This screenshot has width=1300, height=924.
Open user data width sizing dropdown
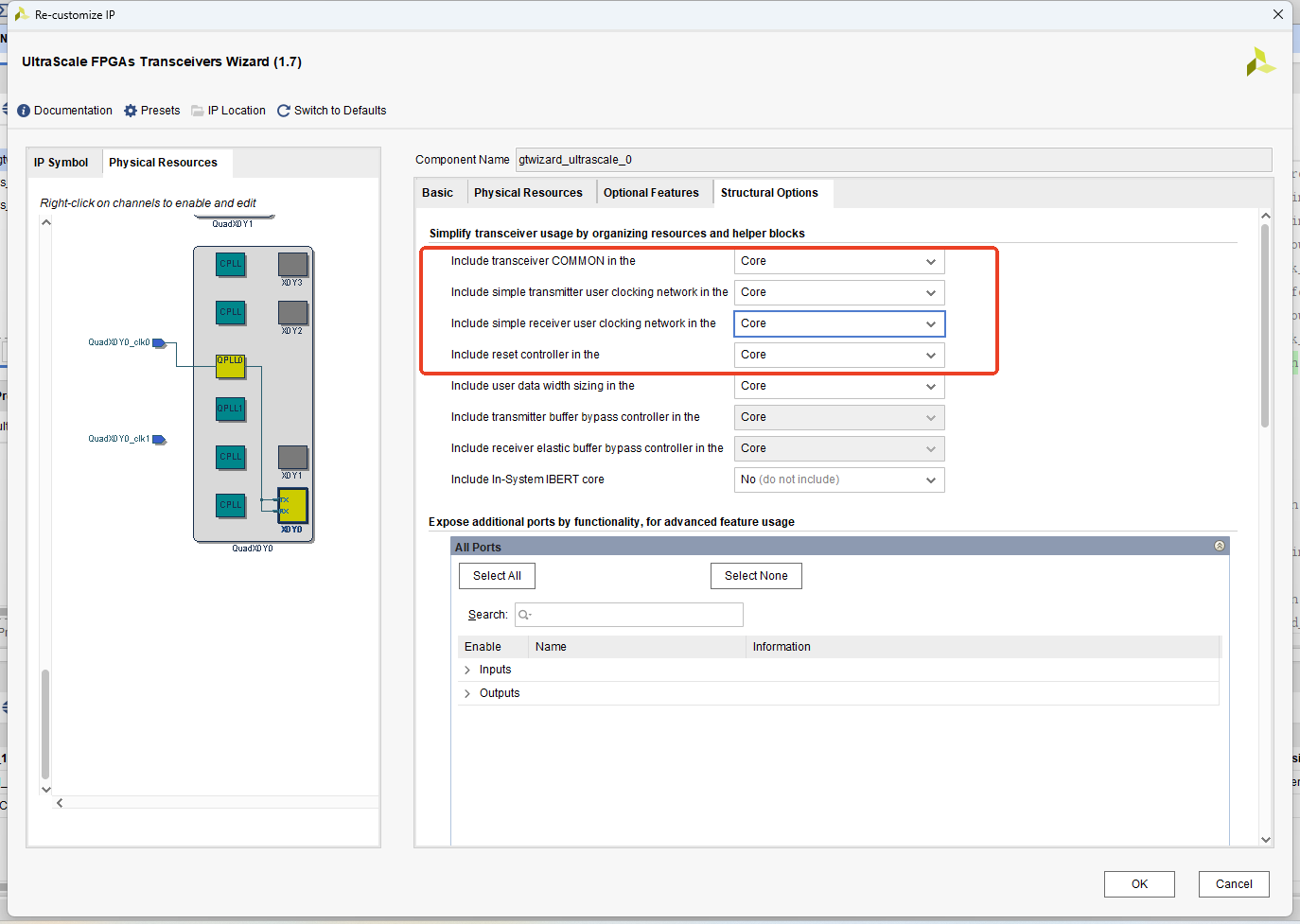click(839, 386)
